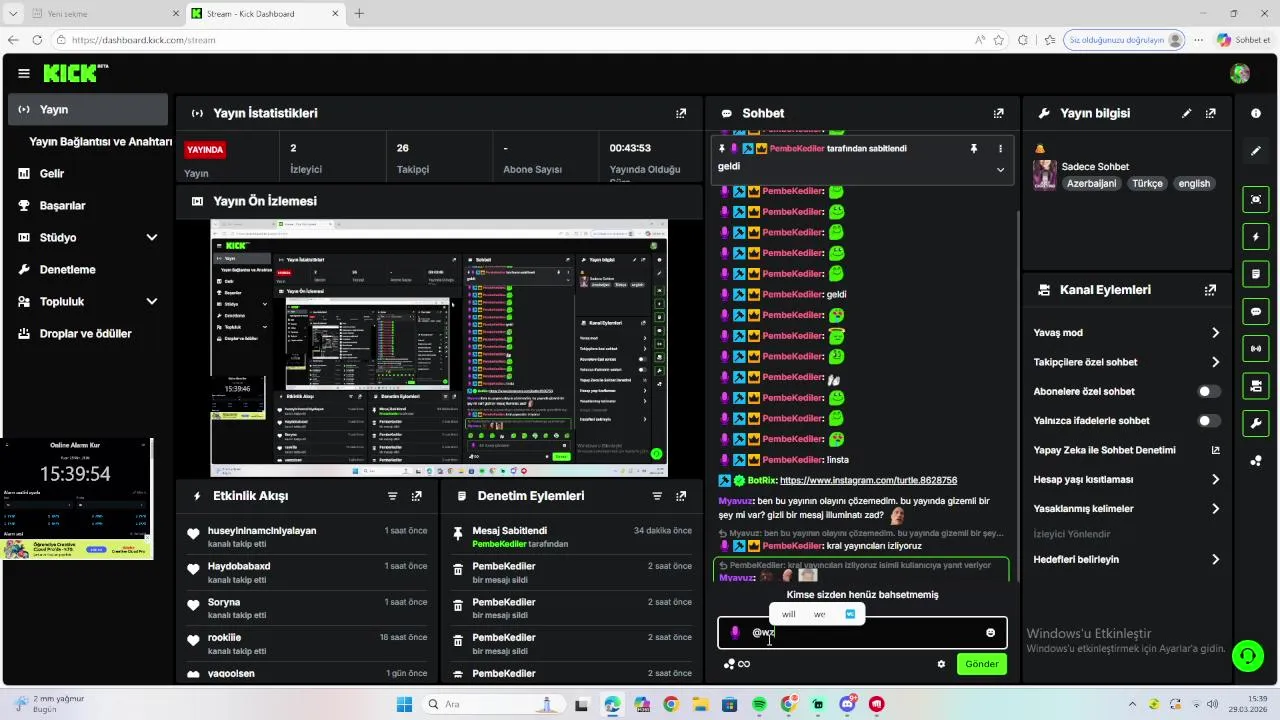1280x720 pixels.
Task: Pop out the Yayın İstatistikleri panel
Action: (x=681, y=113)
